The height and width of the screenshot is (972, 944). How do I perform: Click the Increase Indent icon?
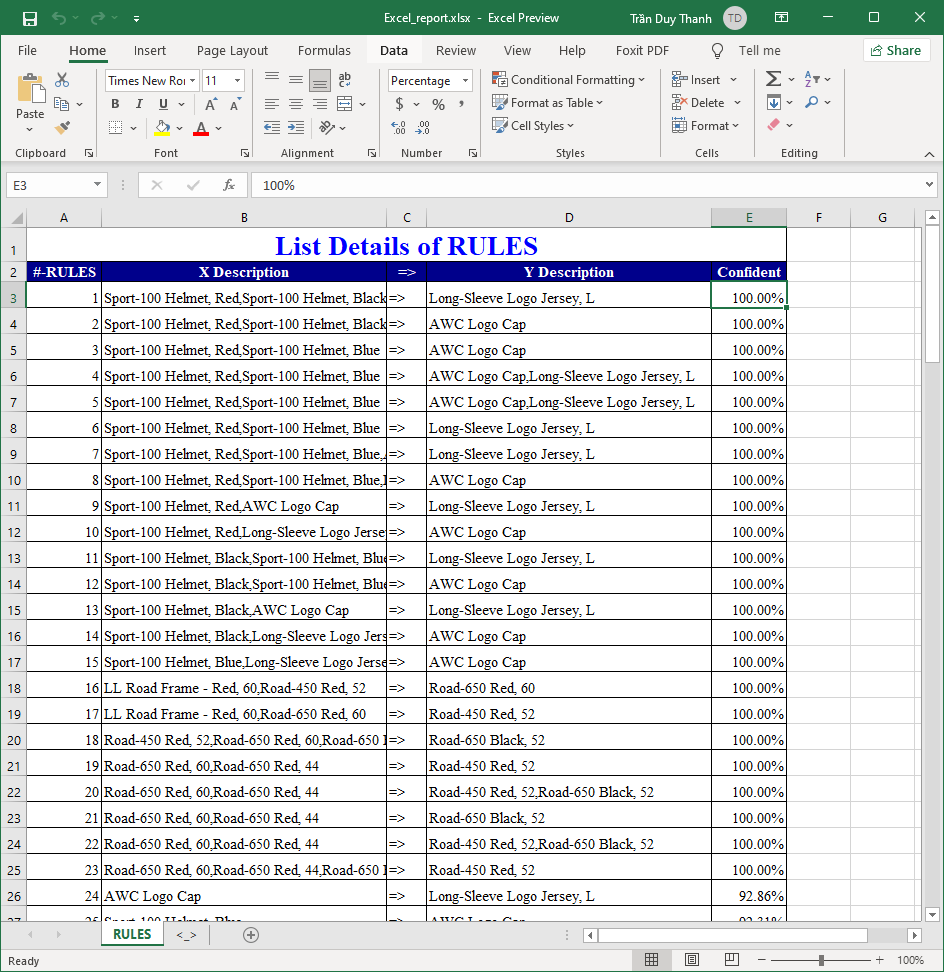[296, 128]
